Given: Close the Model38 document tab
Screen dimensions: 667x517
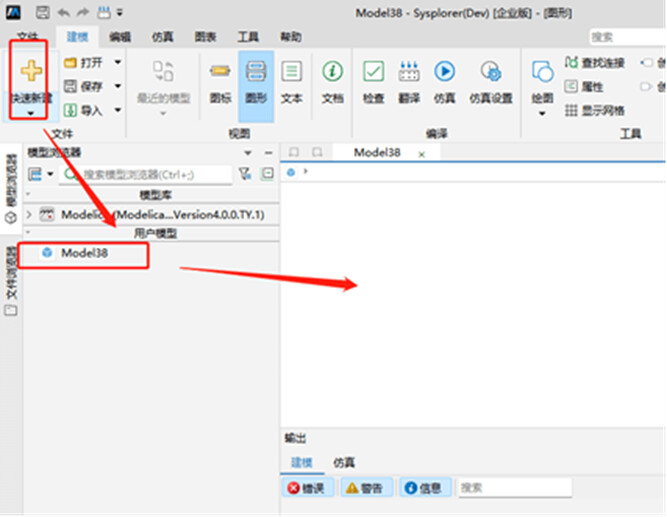Looking at the screenshot, I should coord(422,154).
